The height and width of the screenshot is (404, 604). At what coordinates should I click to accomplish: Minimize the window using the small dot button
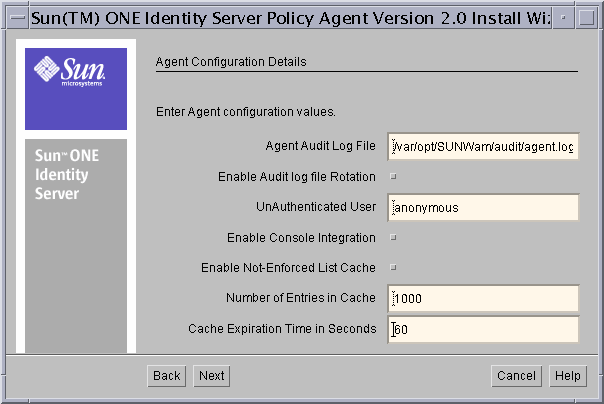pos(563,18)
